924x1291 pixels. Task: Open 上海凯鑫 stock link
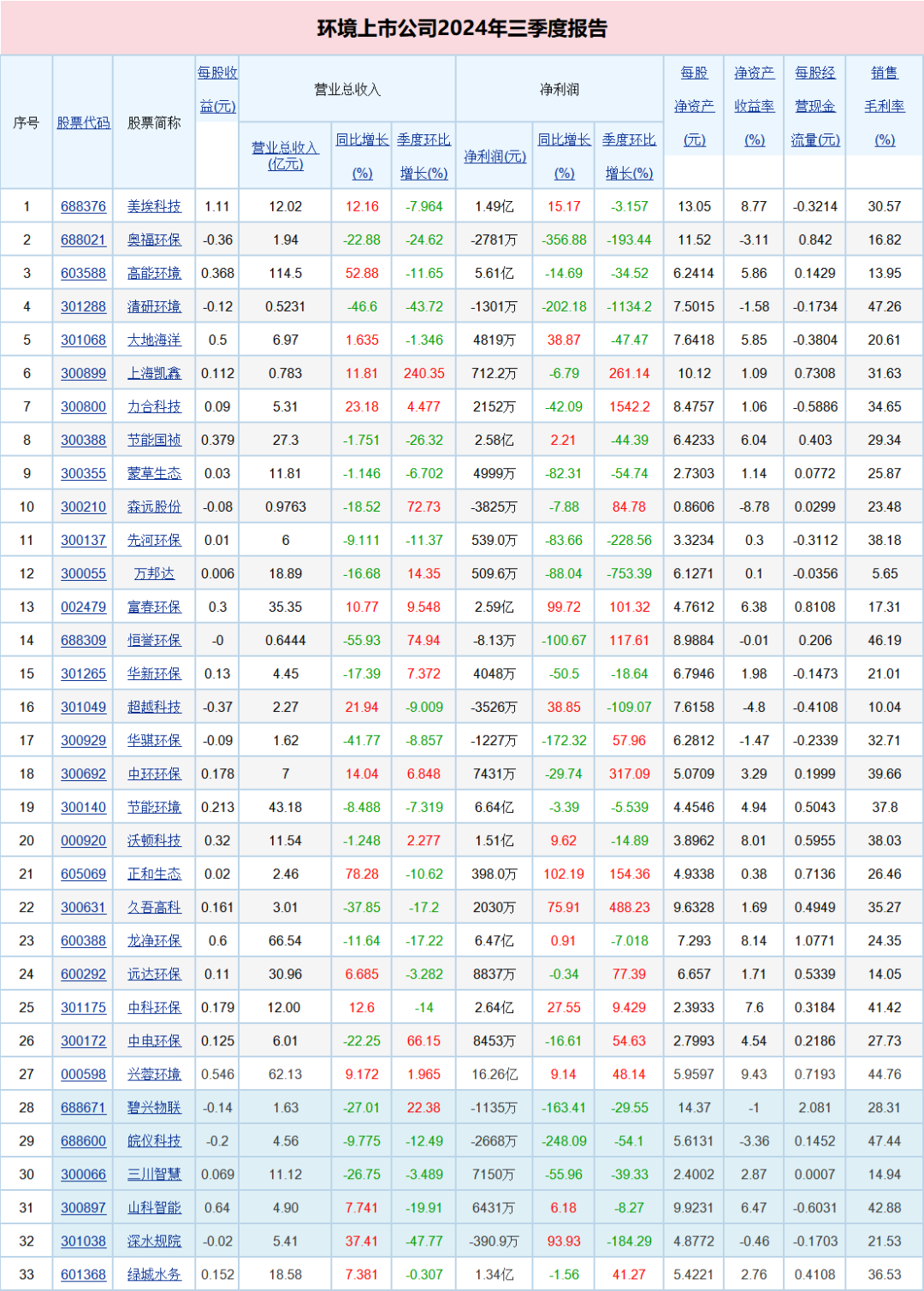pos(154,373)
